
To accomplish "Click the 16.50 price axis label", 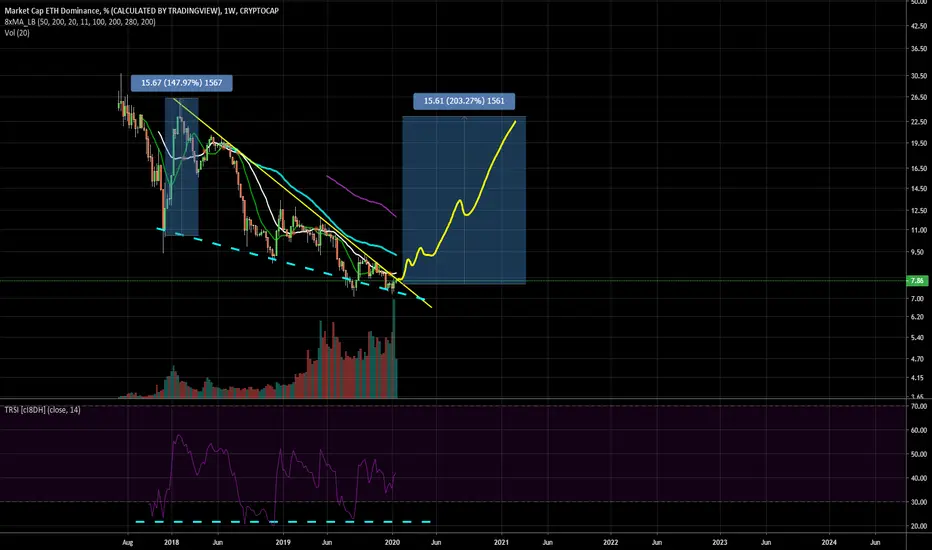I will pyautogui.click(x=919, y=169).
